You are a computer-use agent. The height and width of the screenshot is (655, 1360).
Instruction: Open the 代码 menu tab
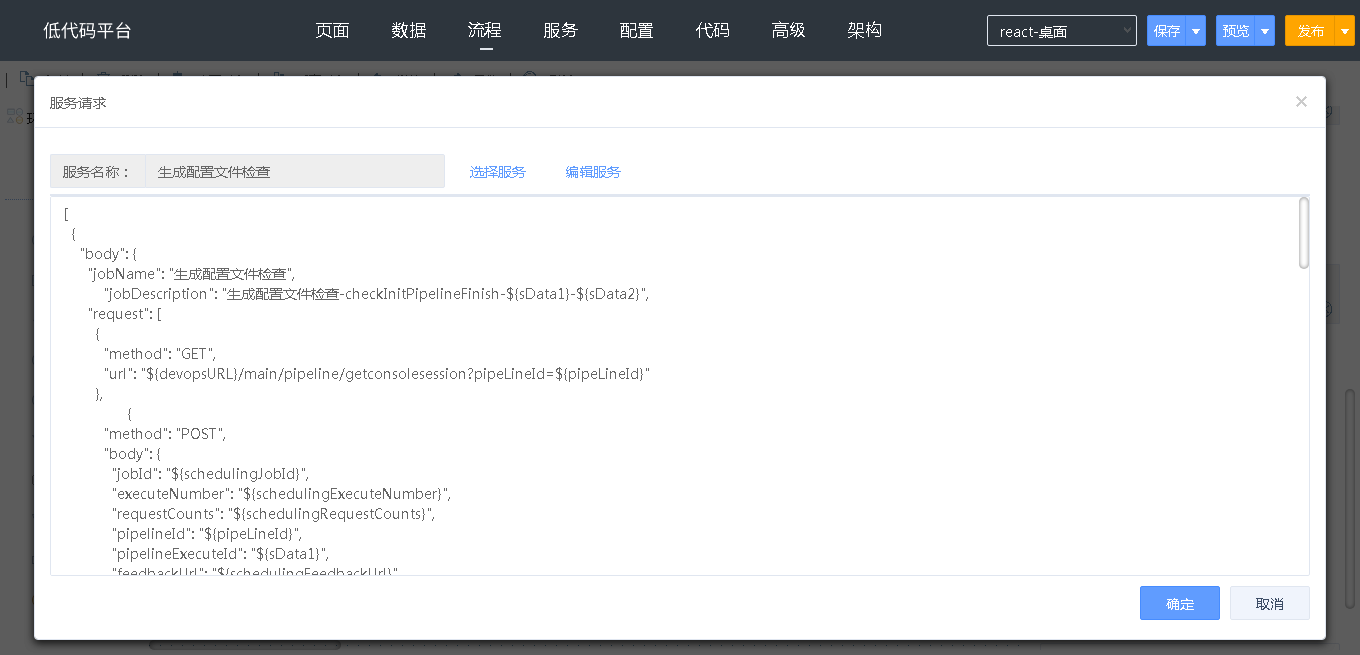[713, 30]
